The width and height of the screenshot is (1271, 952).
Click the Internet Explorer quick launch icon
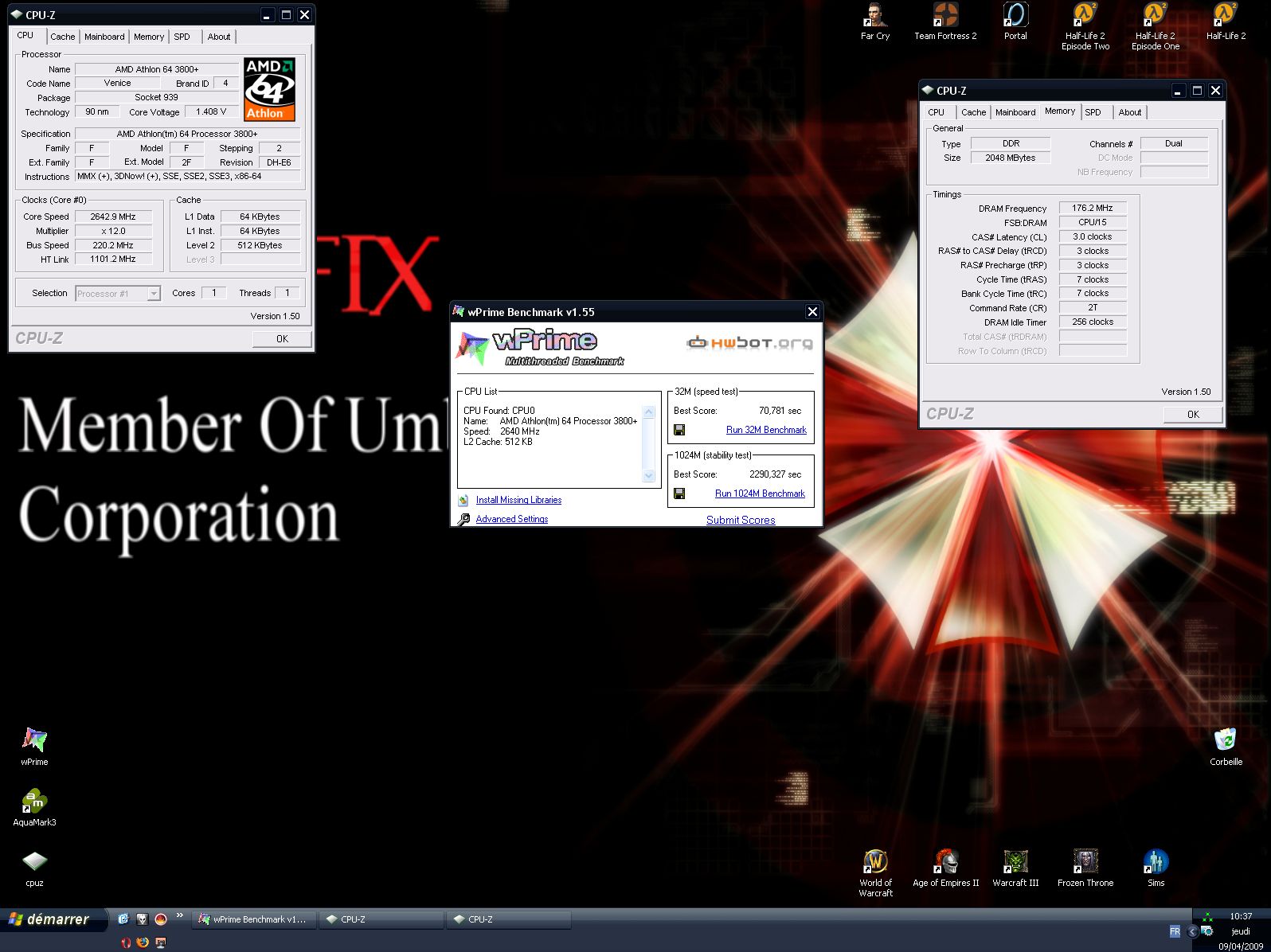click(123, 919)
